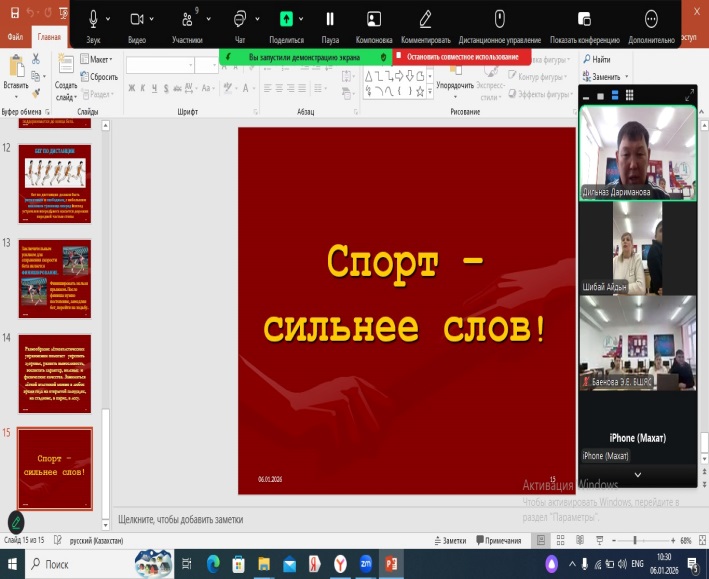
Task: Switch to the Главная ribbon tab
Action: click(x=48, y=37)
